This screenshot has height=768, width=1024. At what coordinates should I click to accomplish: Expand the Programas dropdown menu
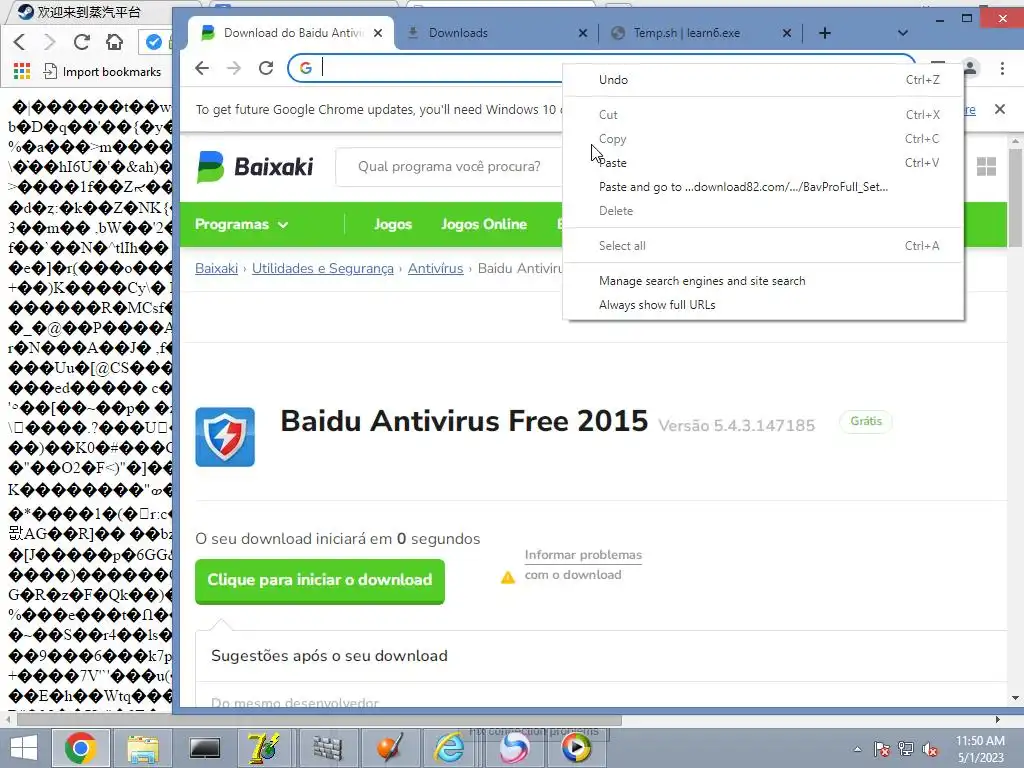tap(241, 225)
